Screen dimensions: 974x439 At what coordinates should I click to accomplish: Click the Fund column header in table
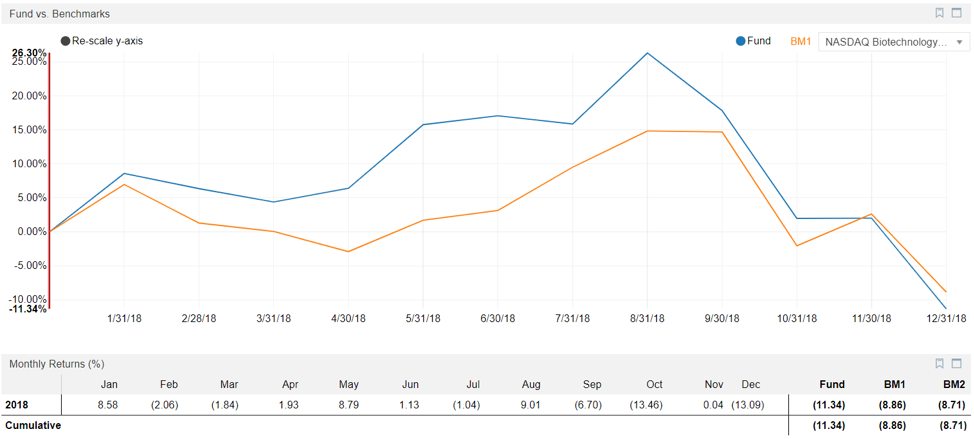832,384
